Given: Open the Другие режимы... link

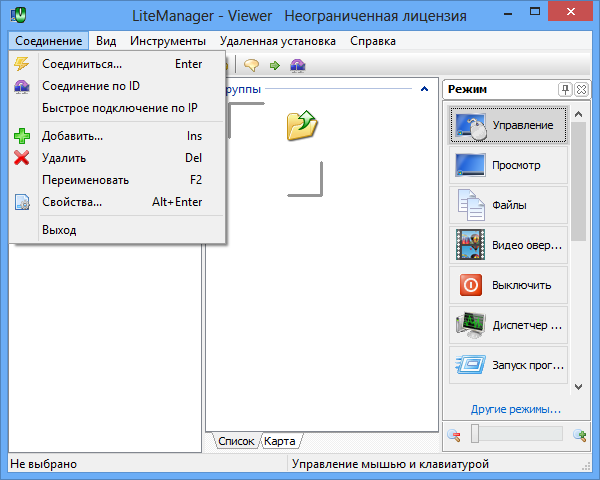Looking at the screenshot, I should coord(516,409).
